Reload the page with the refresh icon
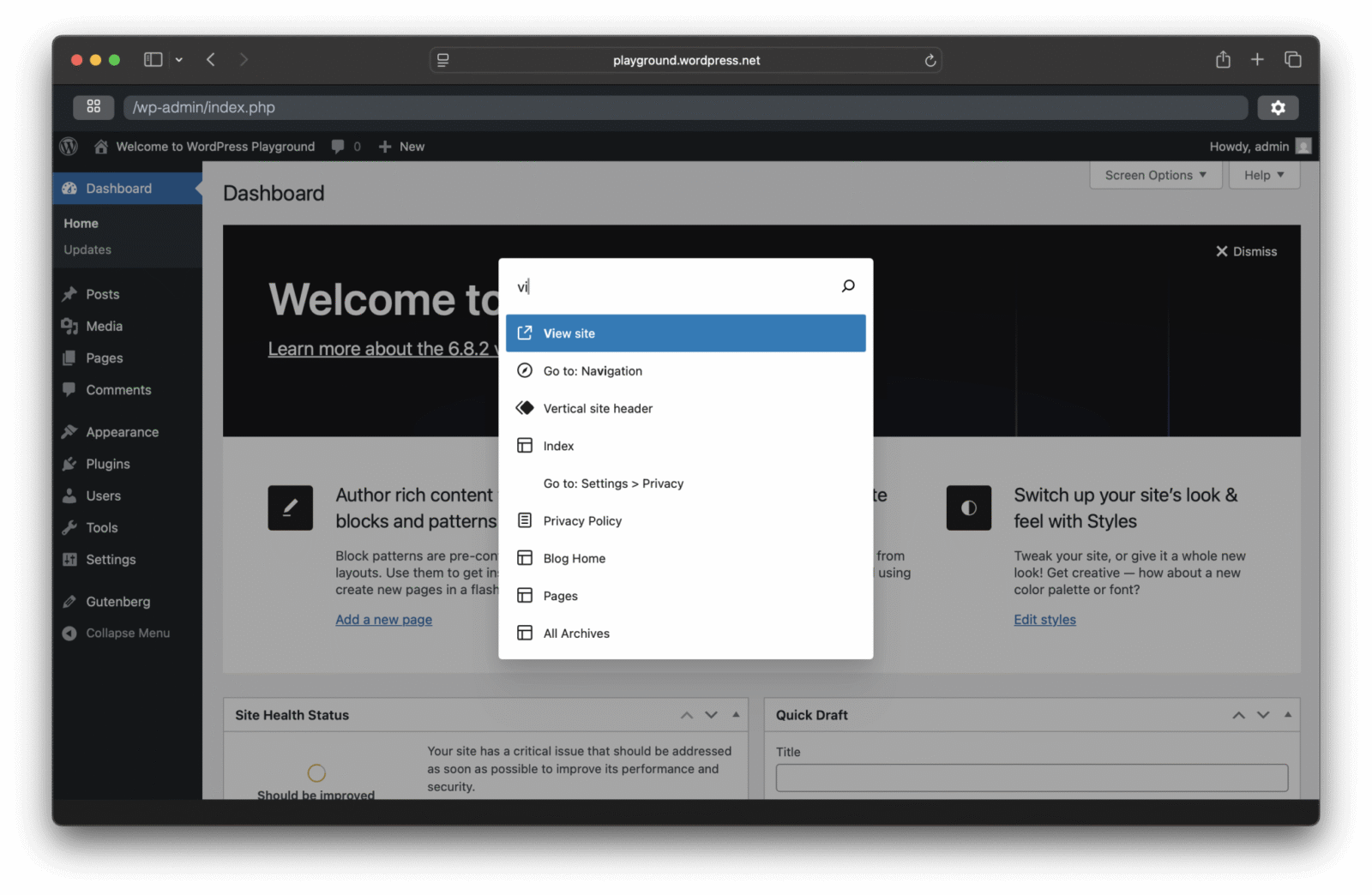 [930, 60]
